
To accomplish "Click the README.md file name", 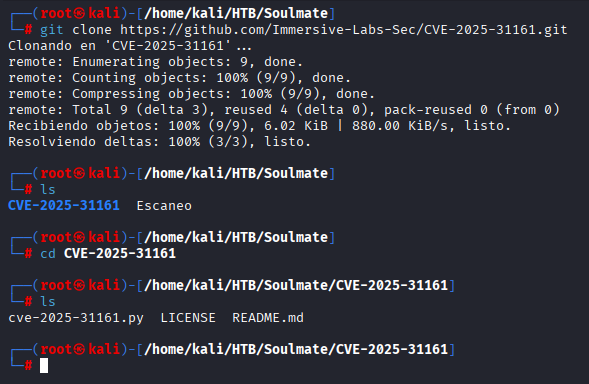I will click(x=268, y=318).
